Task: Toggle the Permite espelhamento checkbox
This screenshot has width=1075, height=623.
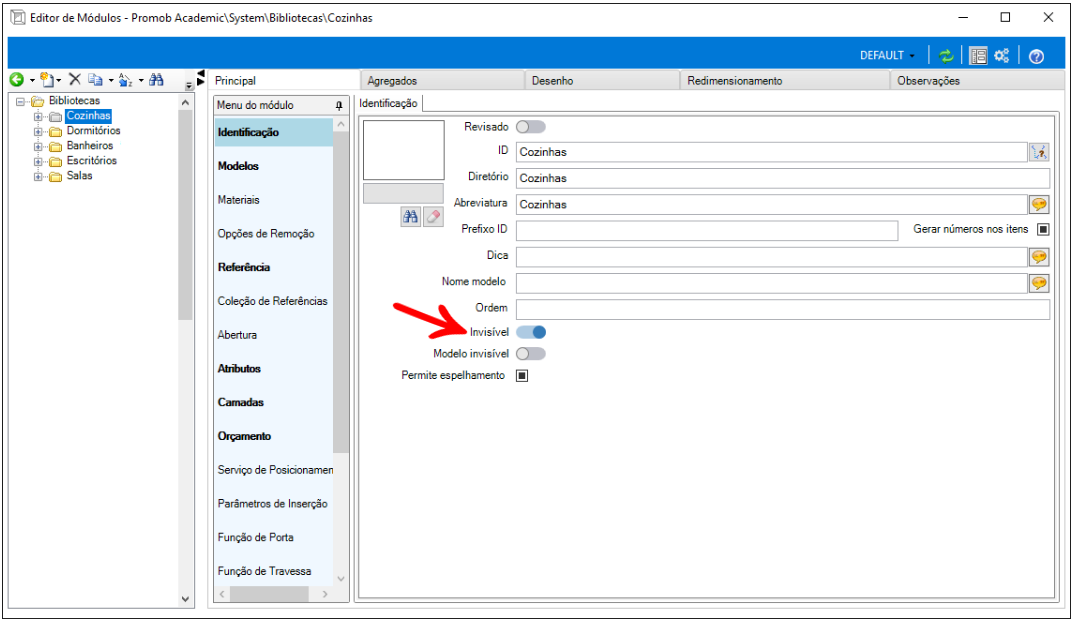Action: [521, 376]
